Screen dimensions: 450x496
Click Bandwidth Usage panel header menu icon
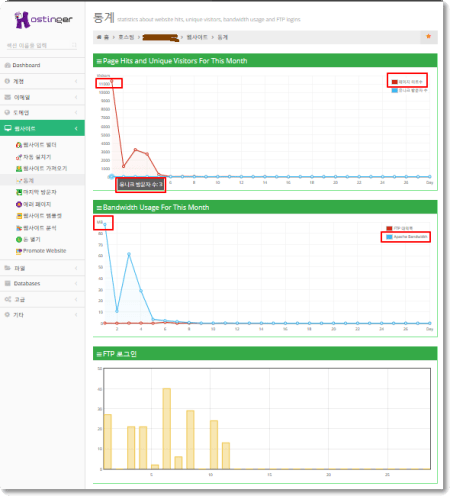pyautogui.click(x=99, y=208)
